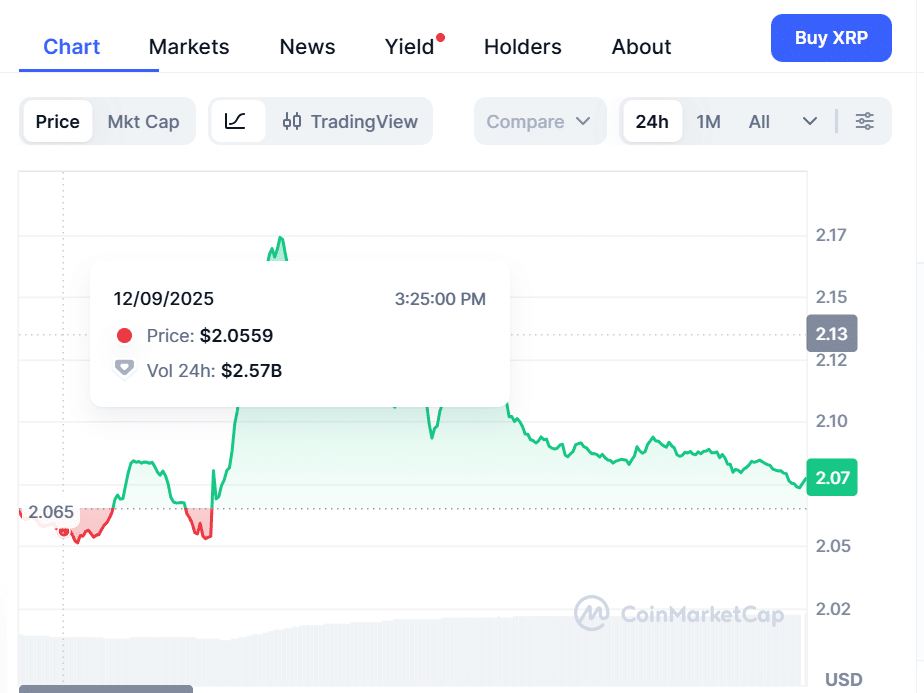Click the chart range slider handle at bottom
924x693 pixels.
pyautogui.click(x=106, y=688)
